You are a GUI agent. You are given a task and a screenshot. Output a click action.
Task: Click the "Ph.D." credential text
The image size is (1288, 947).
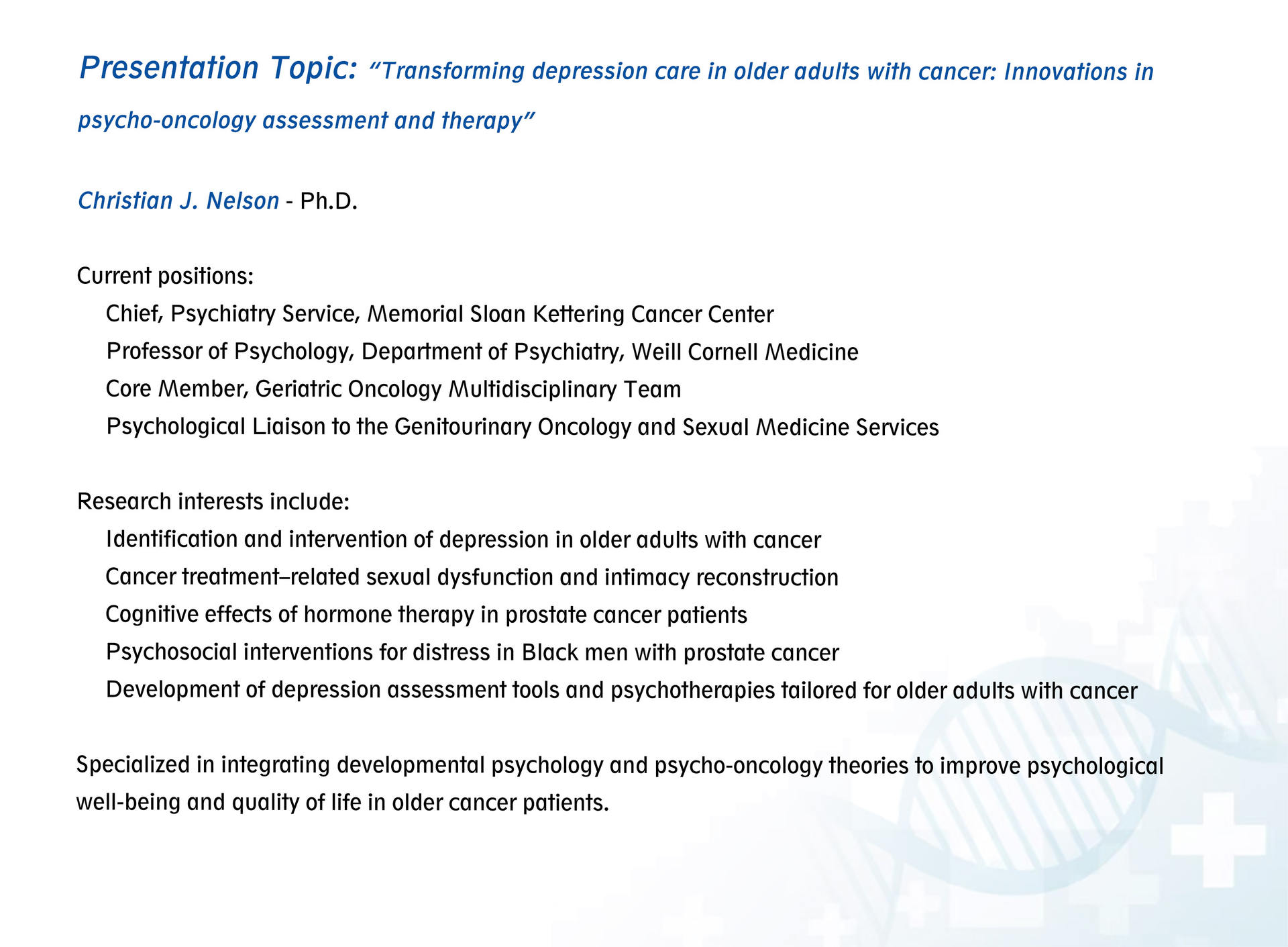[329, 201]
